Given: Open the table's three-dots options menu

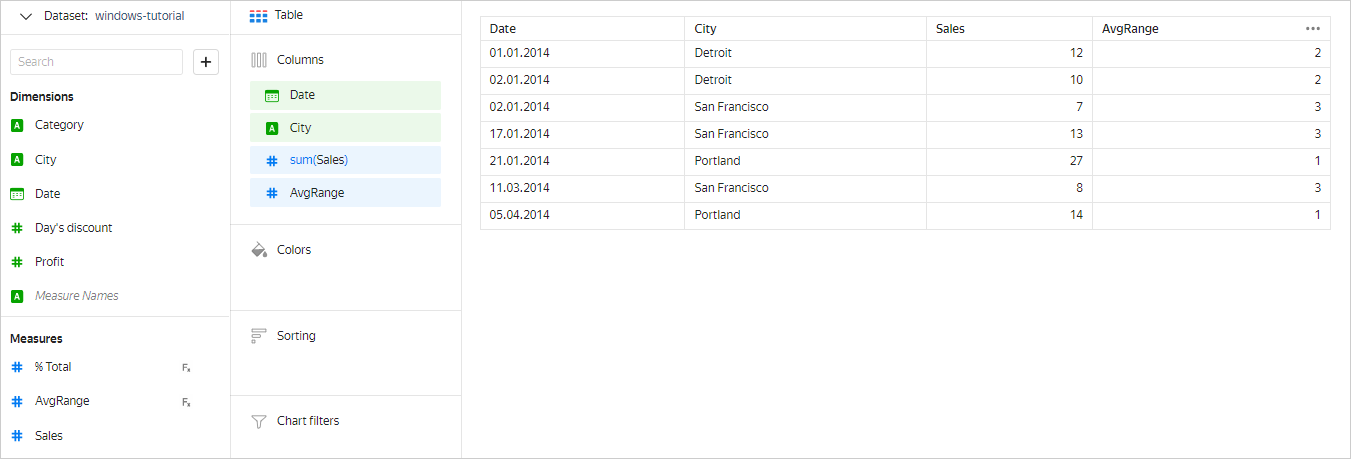Looking at the screenshot, I should pos(1313,29).
